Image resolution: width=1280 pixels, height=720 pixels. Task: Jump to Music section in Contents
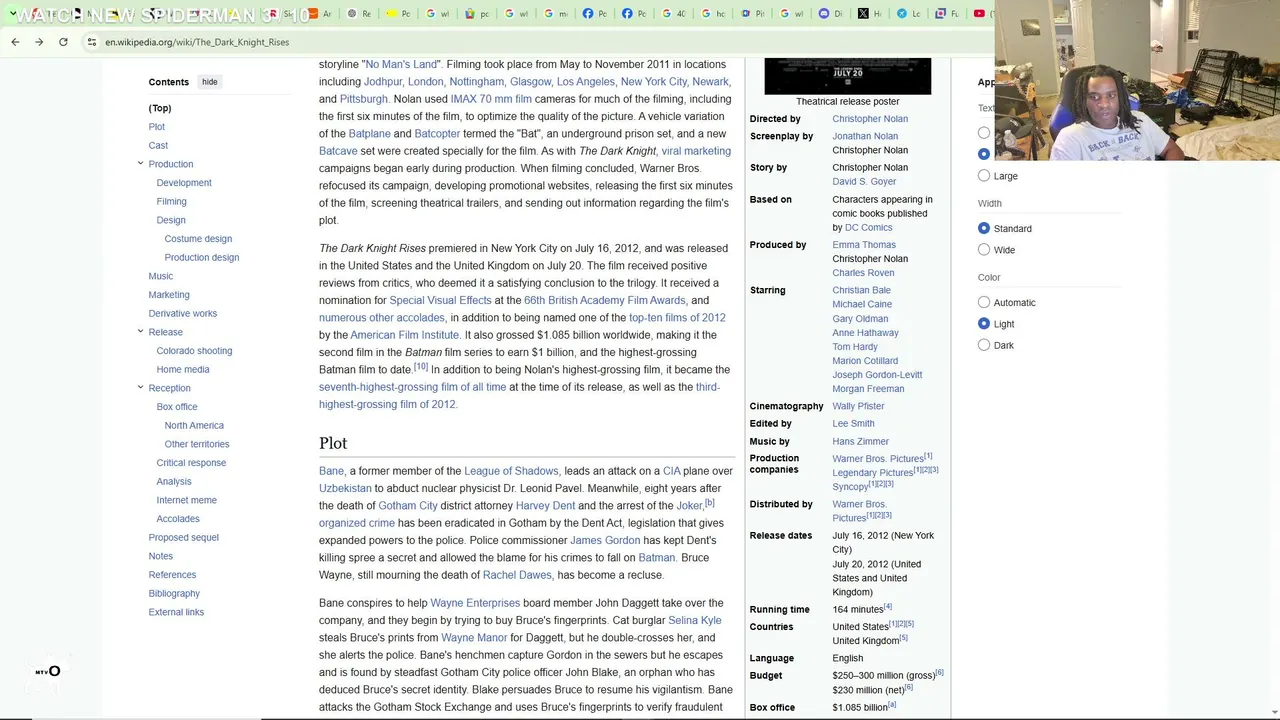point(161,277)
